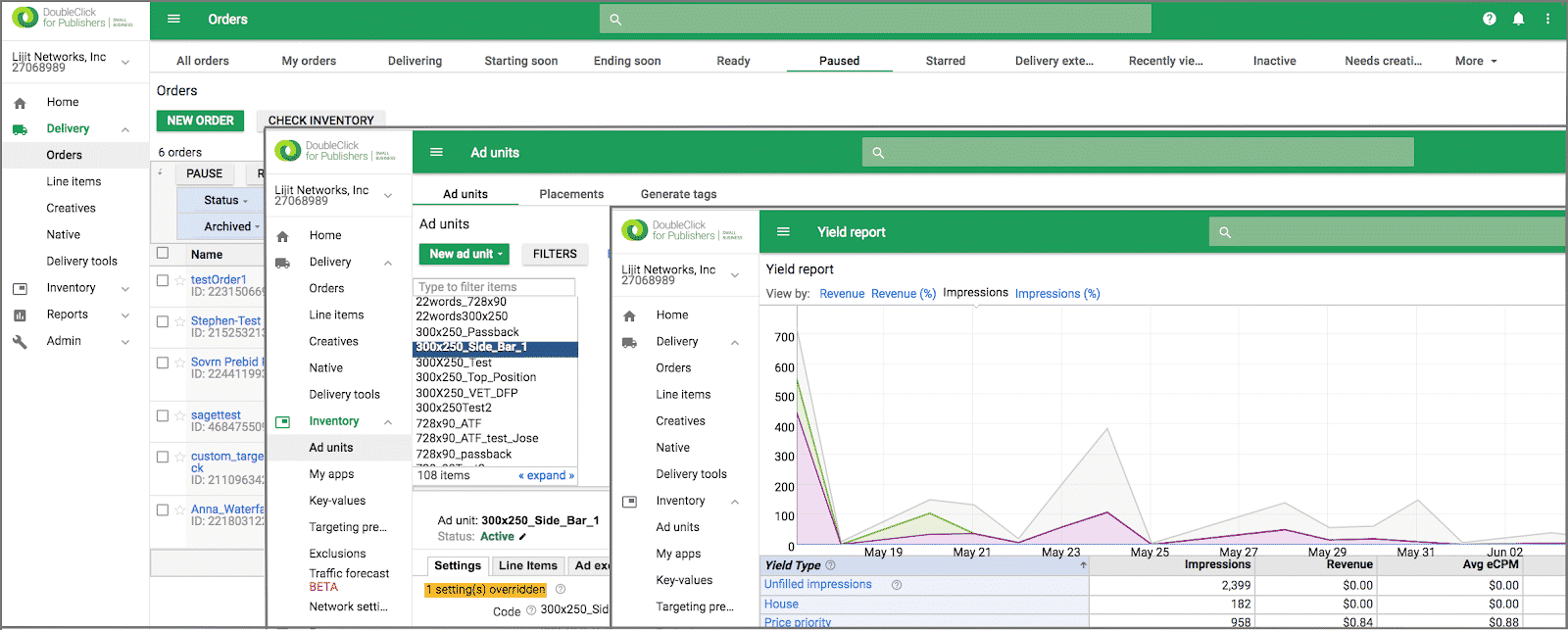Open the New ad unit dropdown button
Viewport: 1568px width, 630px height.
coord(465,254)
